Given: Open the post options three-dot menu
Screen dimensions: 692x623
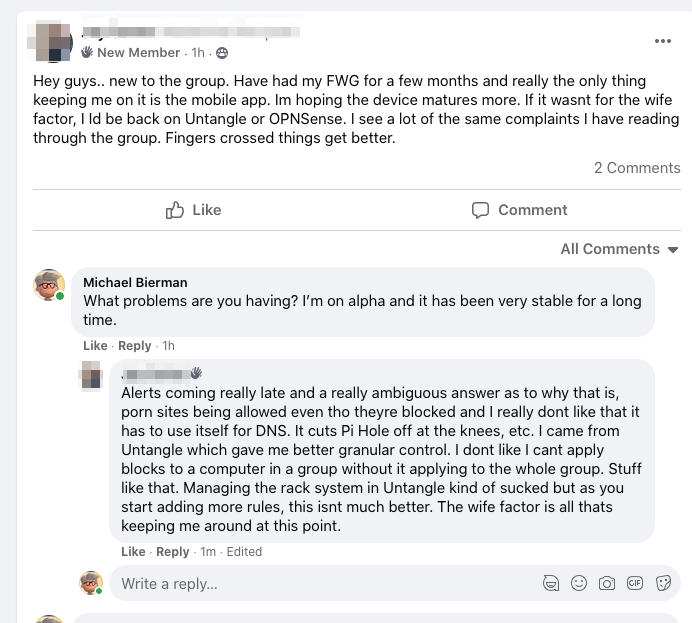Looking at the screenshot, I should point(663,41).
